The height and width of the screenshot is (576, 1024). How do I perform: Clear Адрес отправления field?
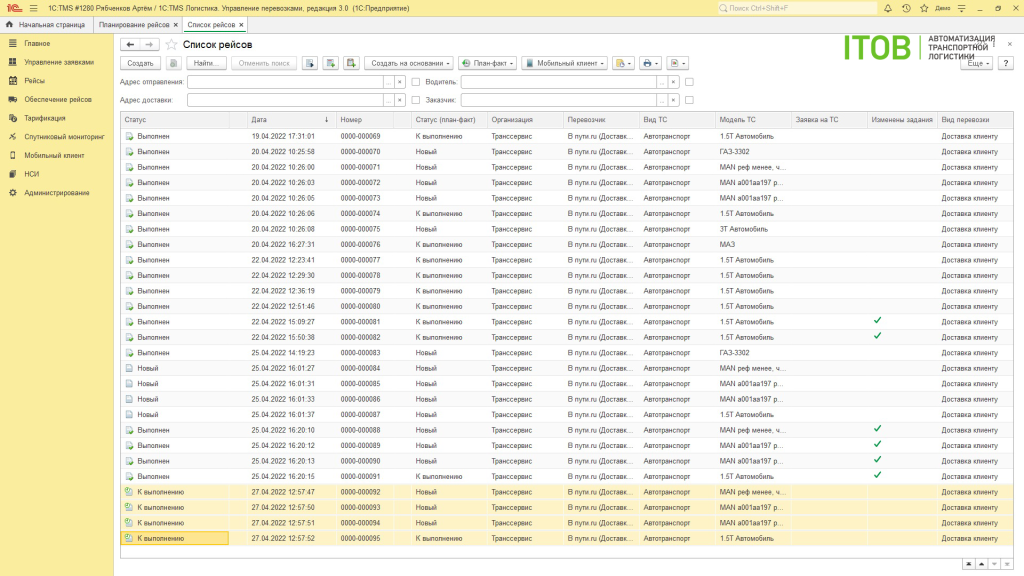pyautogui.click(x=400, y=82)
